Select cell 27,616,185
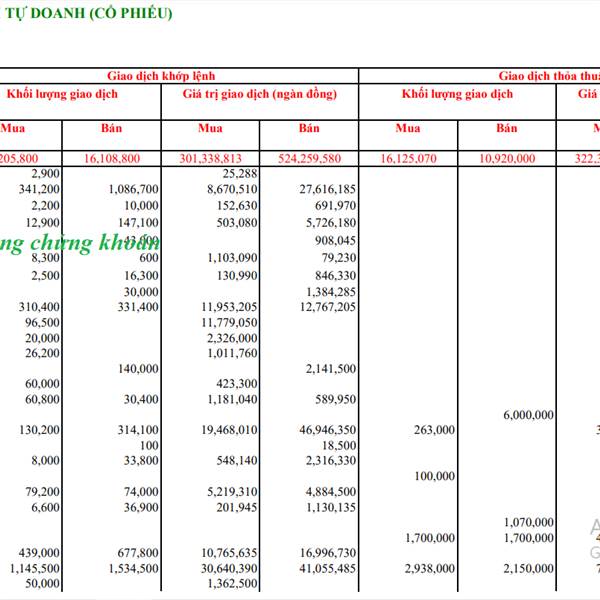This screenshot has width=600, height=600. (328, 189)
